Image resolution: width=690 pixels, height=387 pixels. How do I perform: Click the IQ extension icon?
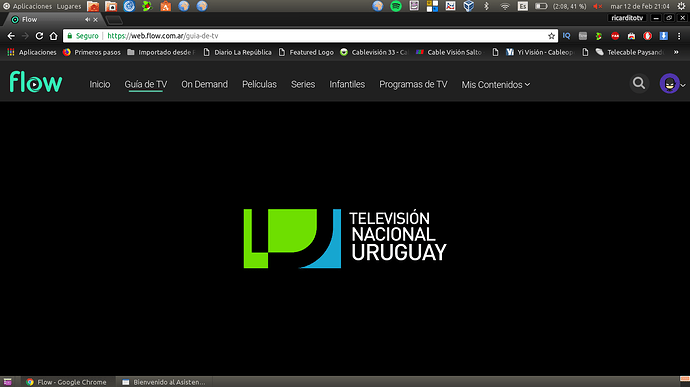(x=566, y=36)
